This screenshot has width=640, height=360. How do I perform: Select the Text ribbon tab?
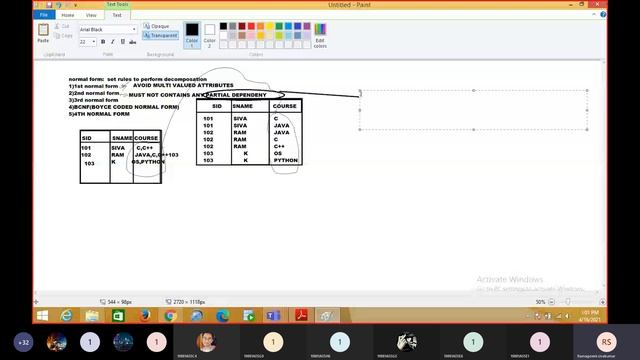point(117,15)
